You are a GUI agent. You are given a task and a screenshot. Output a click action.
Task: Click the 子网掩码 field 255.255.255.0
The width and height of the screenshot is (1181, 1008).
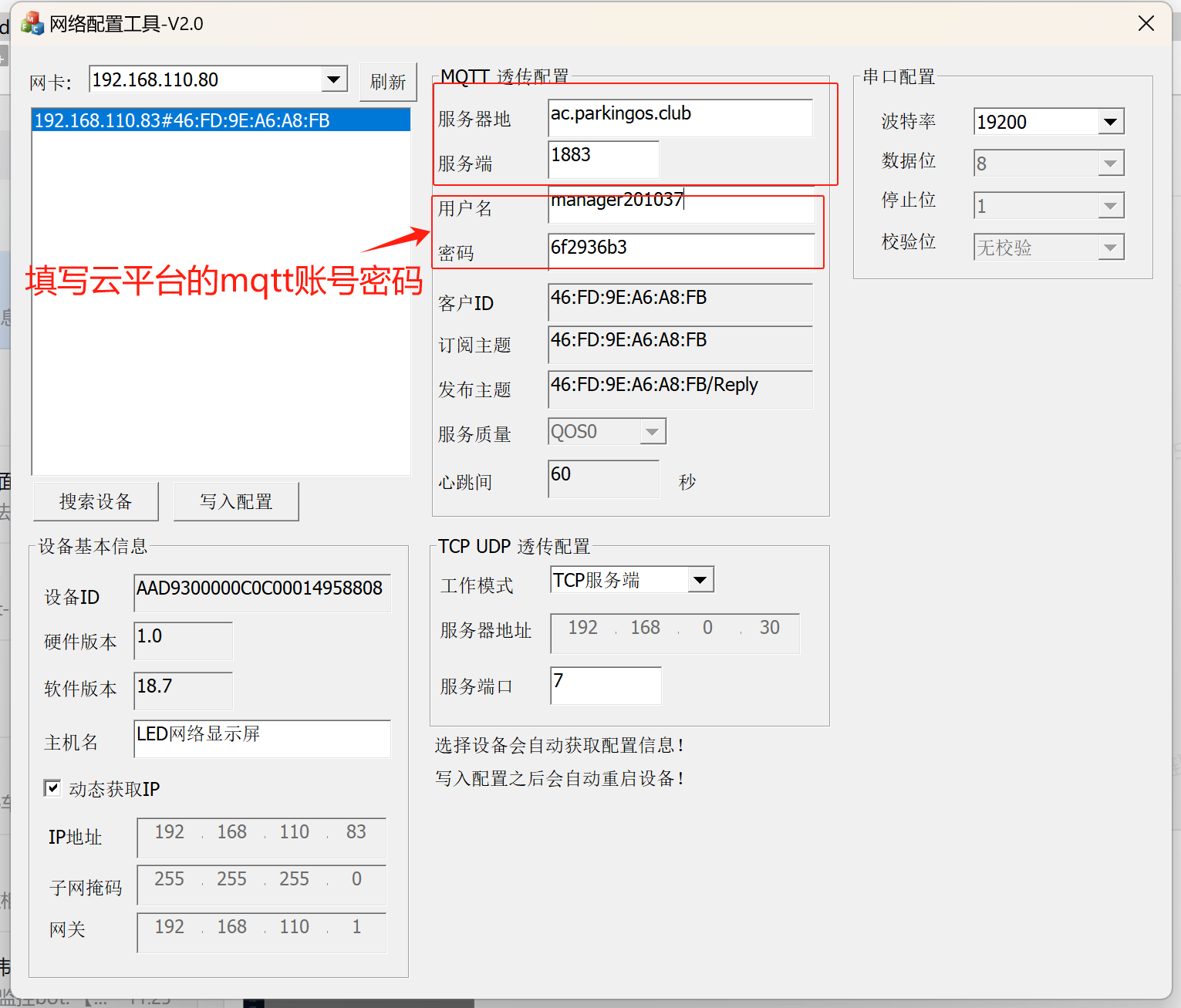point(262,885)
